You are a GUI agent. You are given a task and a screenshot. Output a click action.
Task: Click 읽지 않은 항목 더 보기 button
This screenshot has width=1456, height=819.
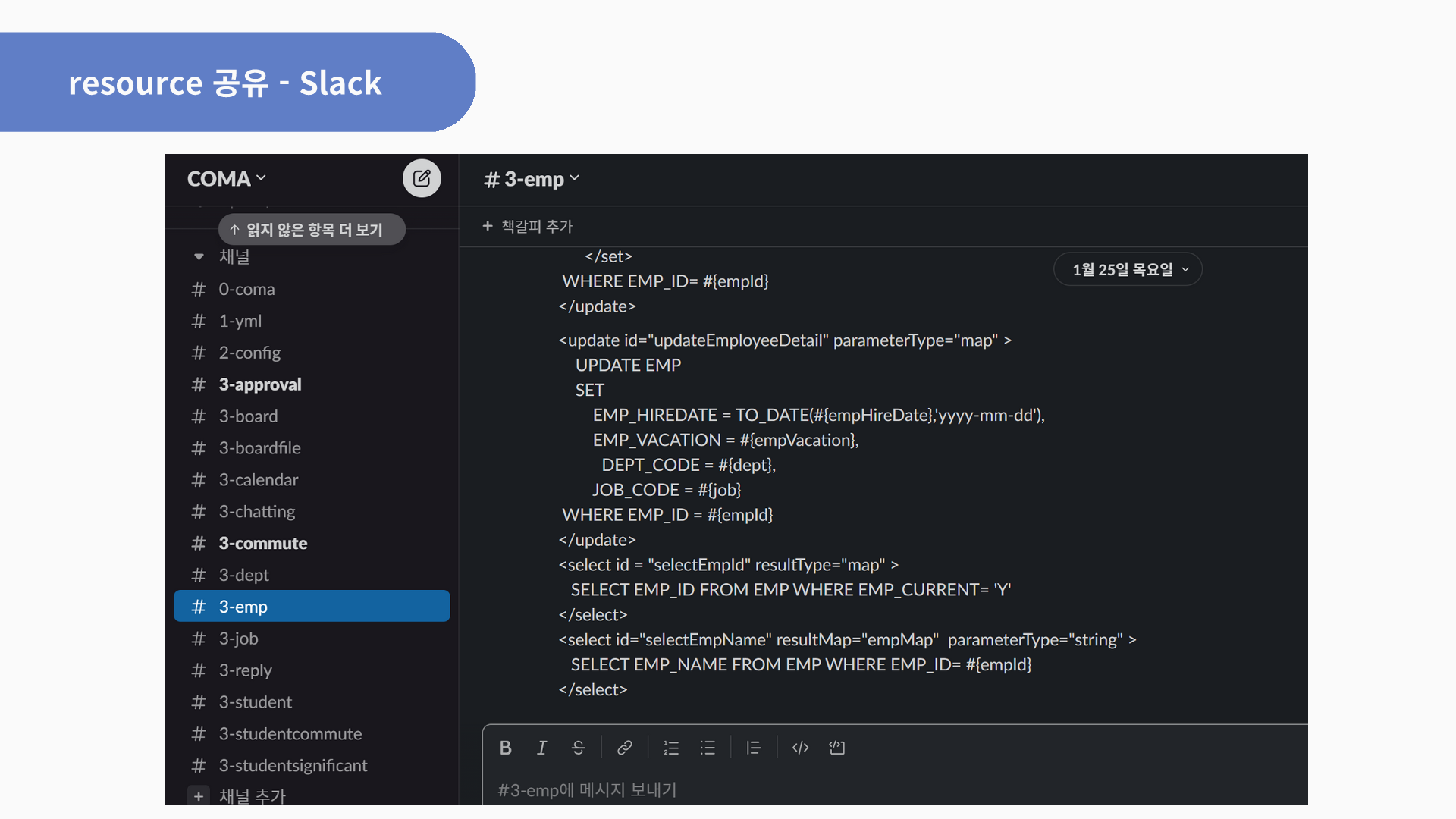click(312, 230)
